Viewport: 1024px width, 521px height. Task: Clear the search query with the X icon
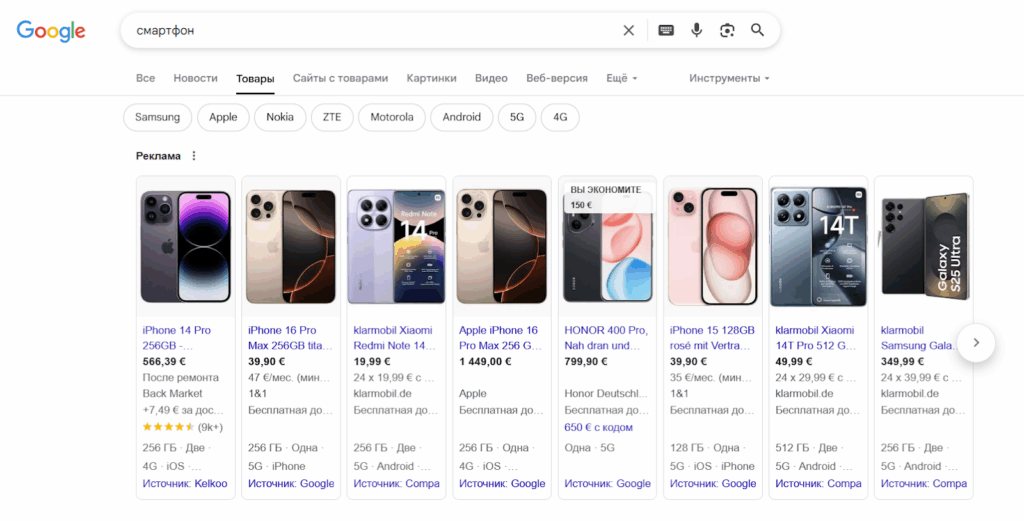click(628, 30)
